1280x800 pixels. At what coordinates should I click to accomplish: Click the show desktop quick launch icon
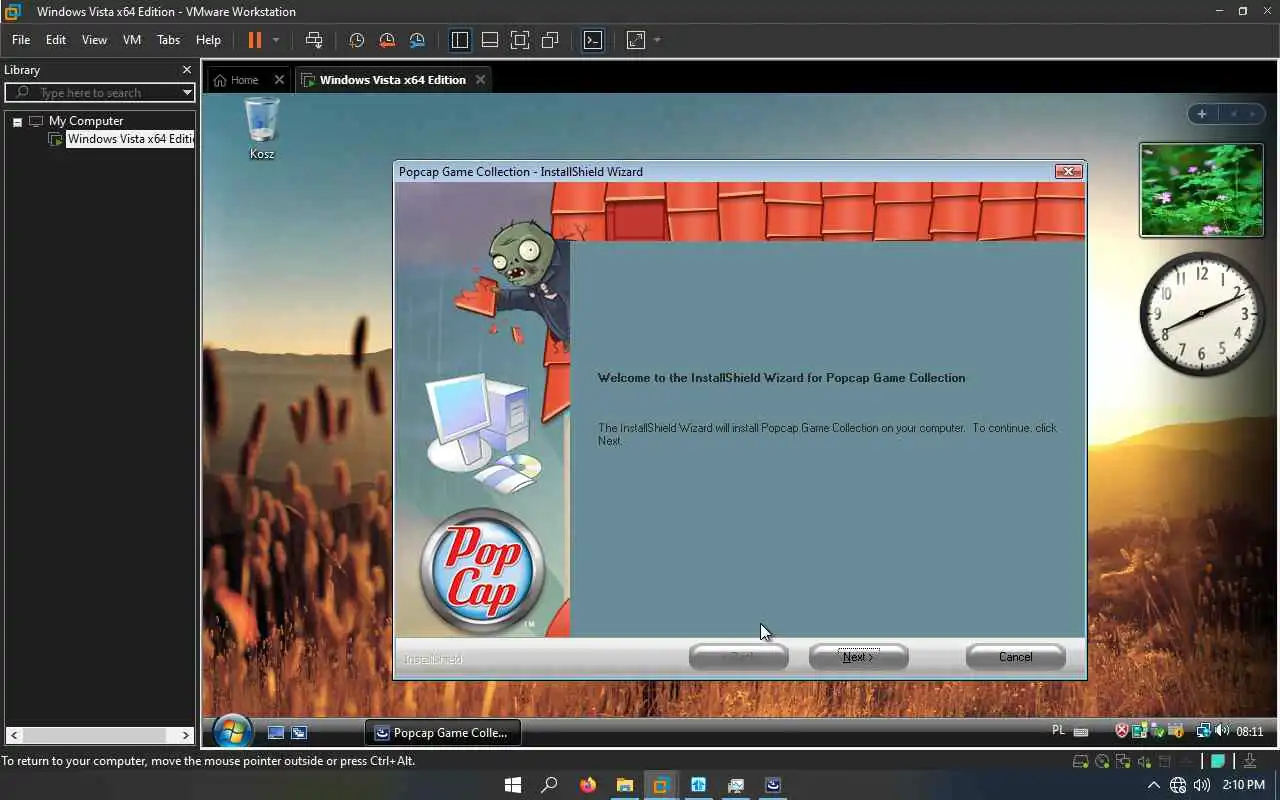[x=276, y=733]
